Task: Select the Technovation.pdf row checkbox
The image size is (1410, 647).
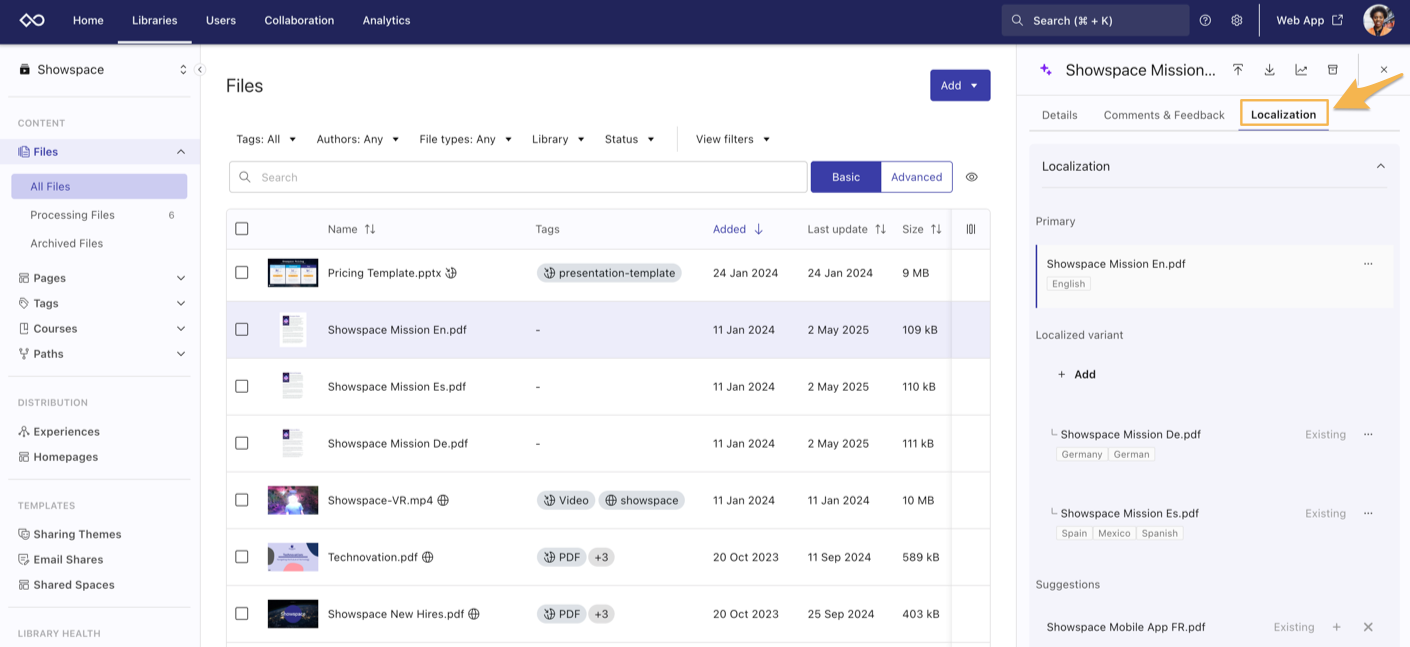Action: (242, 557)
